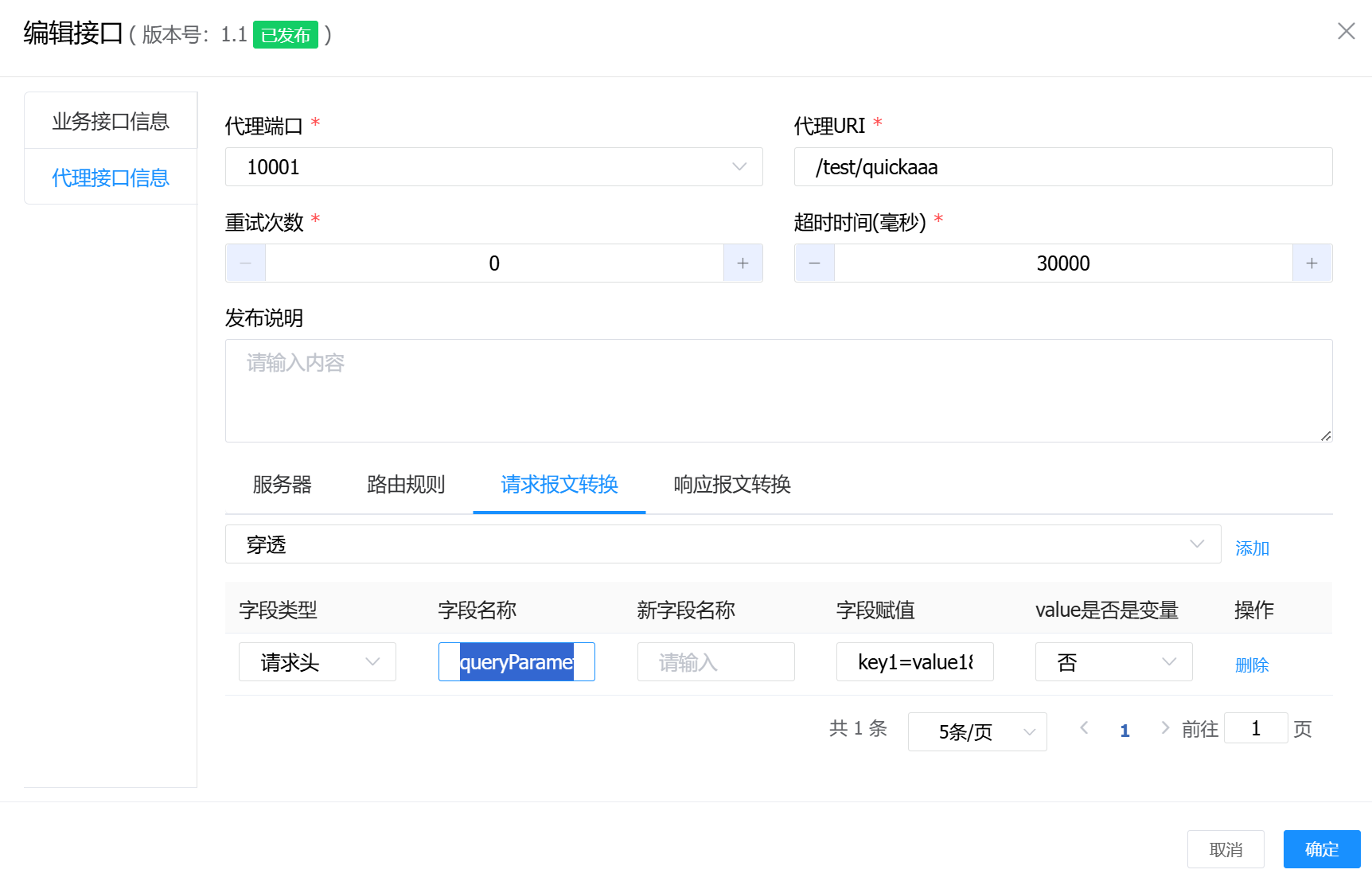Increase timeout milliseconds with plus button
The width and height of the screenshot is (1372, 889).
pyautogui.click(x=1312, y=263)
